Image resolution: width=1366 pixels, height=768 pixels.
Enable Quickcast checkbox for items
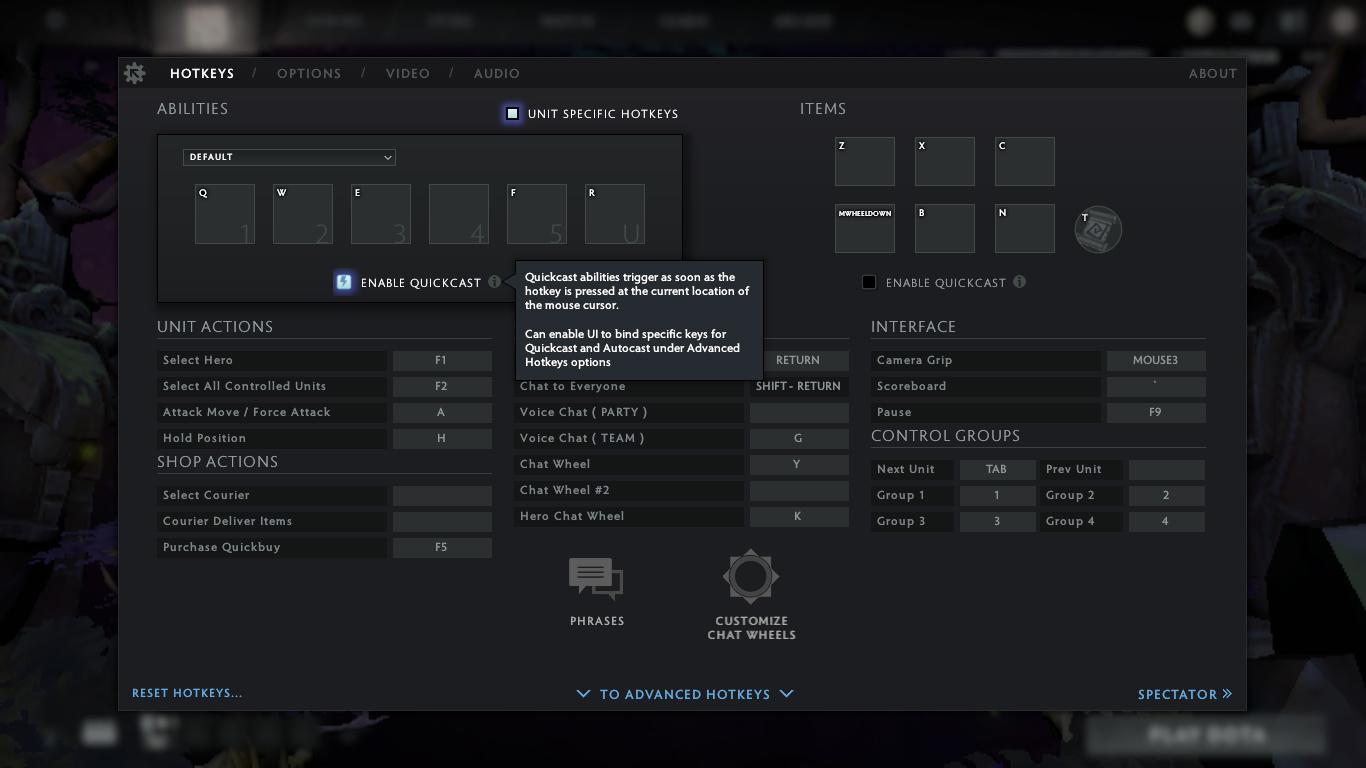click(x=869, y=282)
